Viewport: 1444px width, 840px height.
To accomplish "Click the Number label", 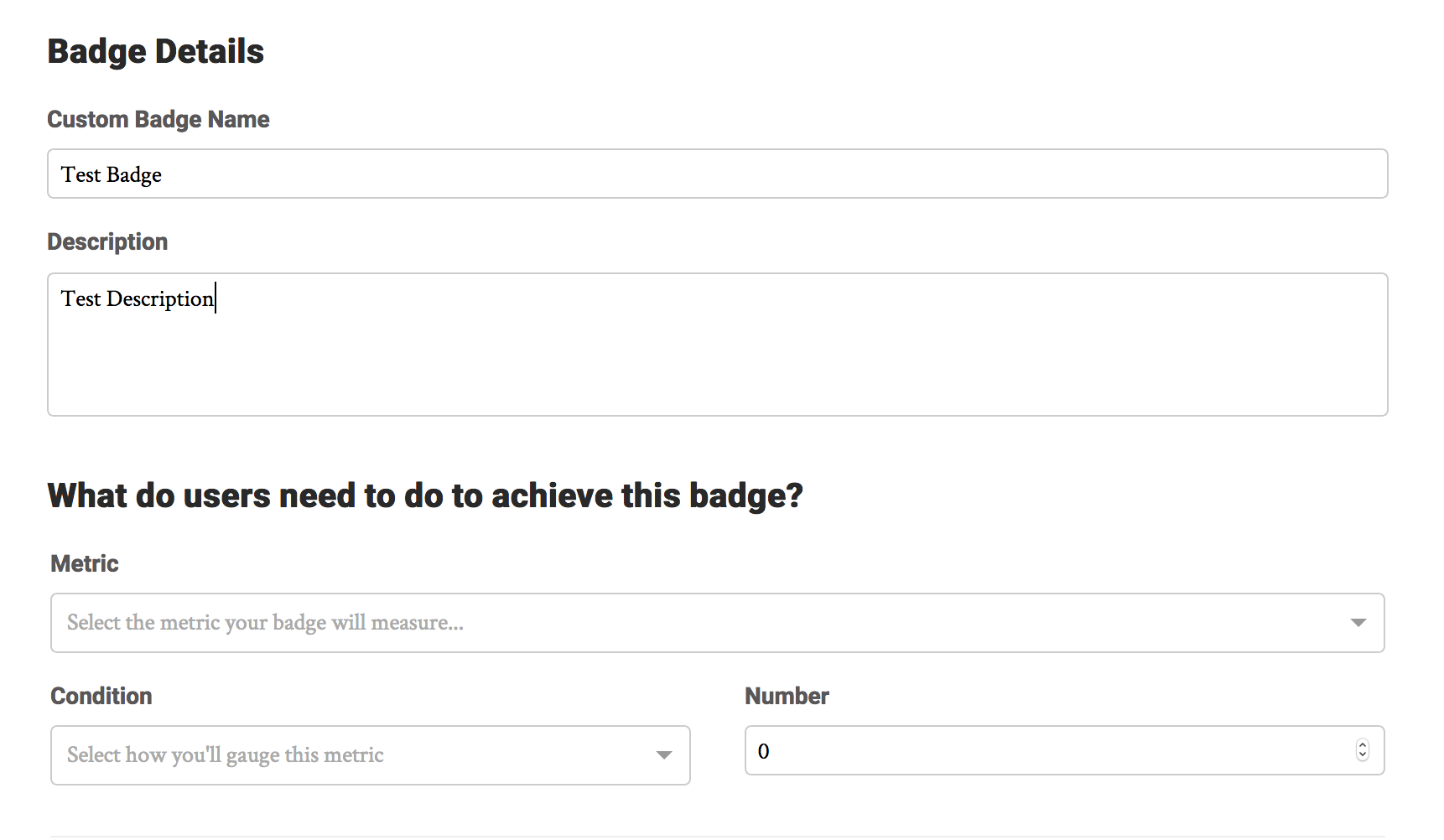I will (x=787, y=696).
